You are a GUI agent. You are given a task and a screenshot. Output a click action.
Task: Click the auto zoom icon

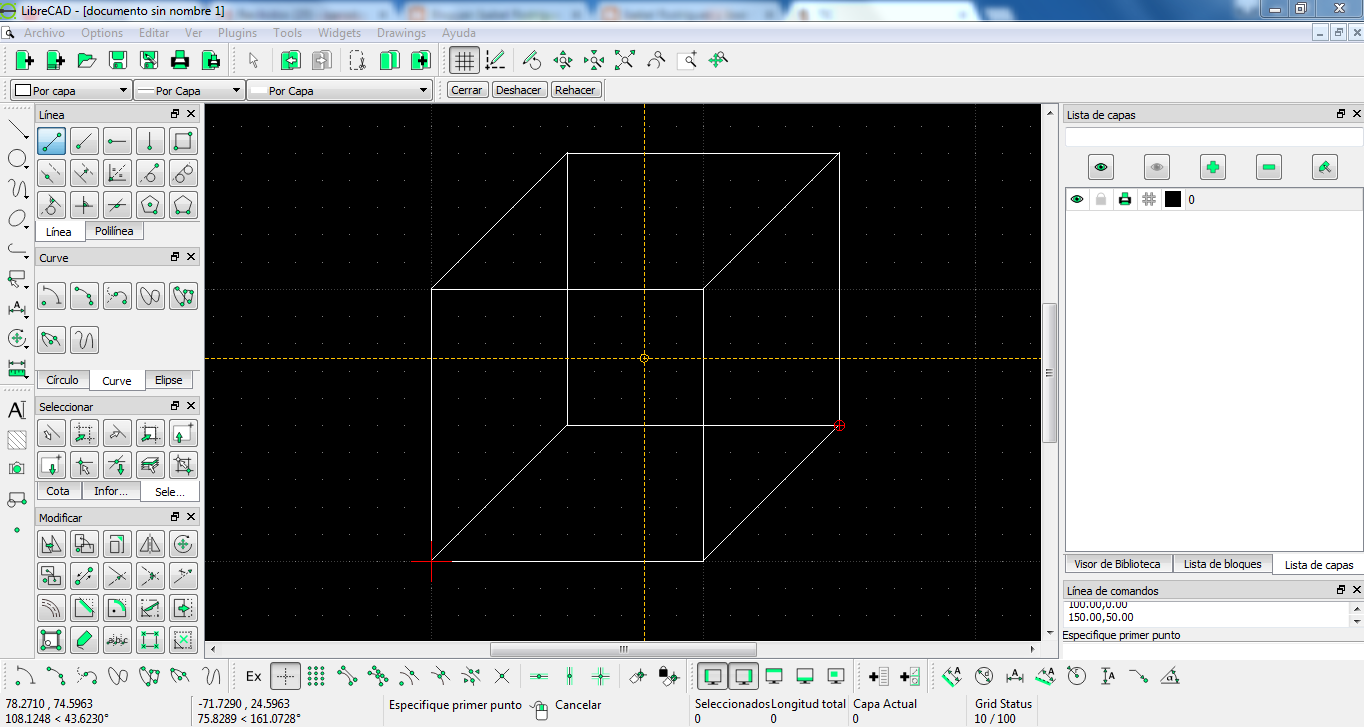tap(625, 60)
